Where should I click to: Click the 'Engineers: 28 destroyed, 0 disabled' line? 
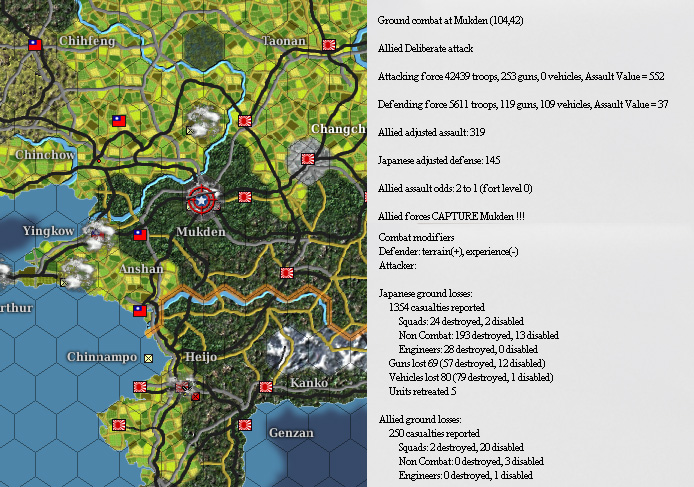468,349
